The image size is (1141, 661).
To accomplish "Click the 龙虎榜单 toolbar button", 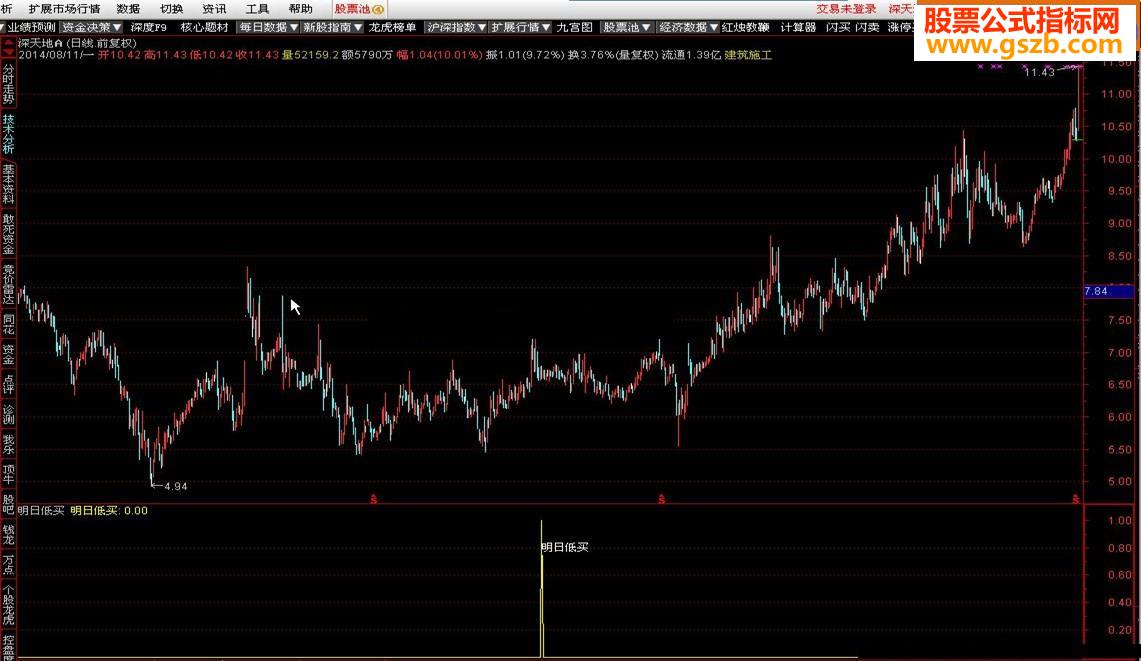I will point(392,27).
